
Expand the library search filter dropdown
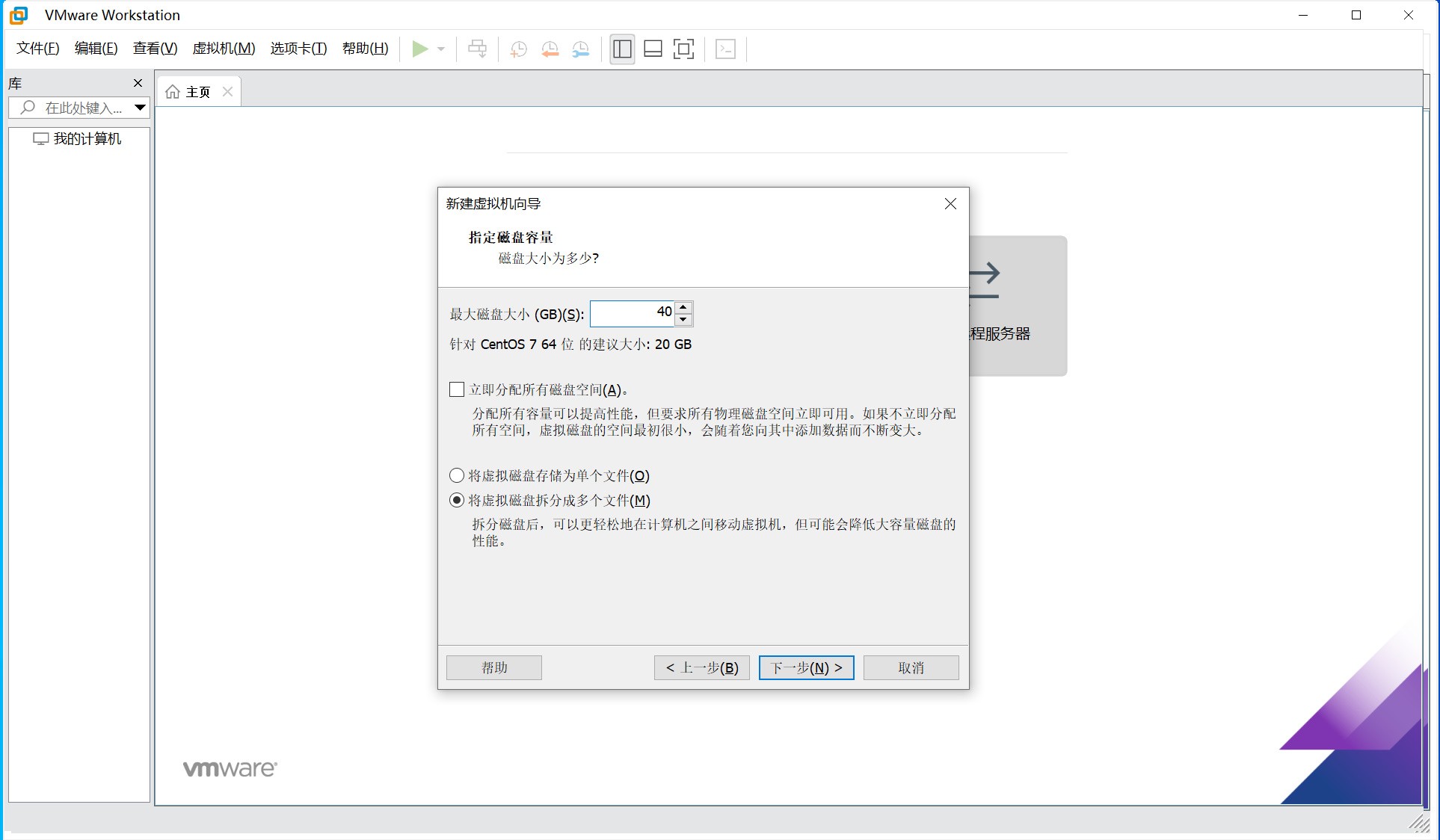point(140,108)
